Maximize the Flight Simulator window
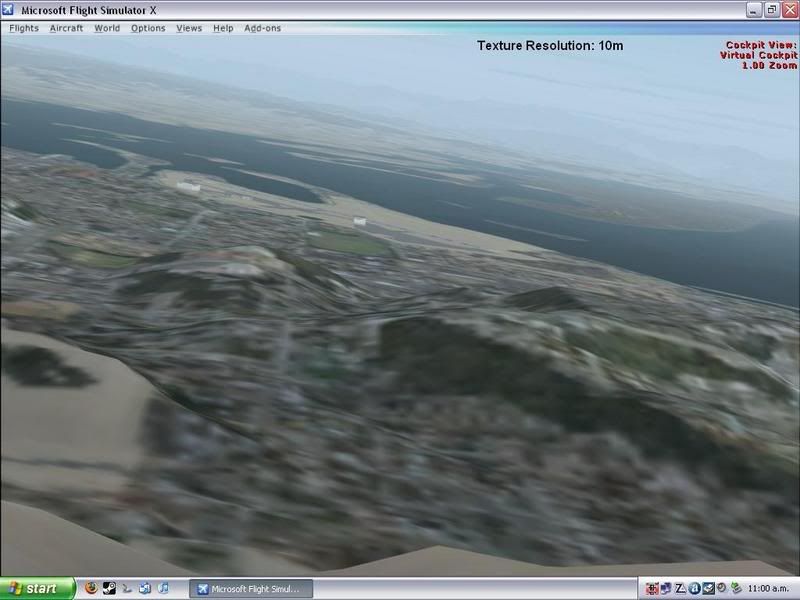 [x=770, y=10]
